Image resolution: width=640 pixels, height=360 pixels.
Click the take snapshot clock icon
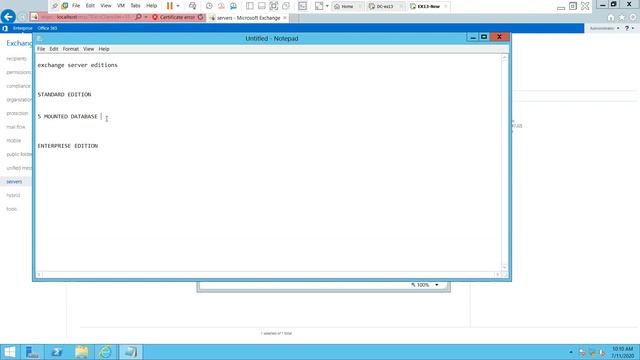pos(209,6)
